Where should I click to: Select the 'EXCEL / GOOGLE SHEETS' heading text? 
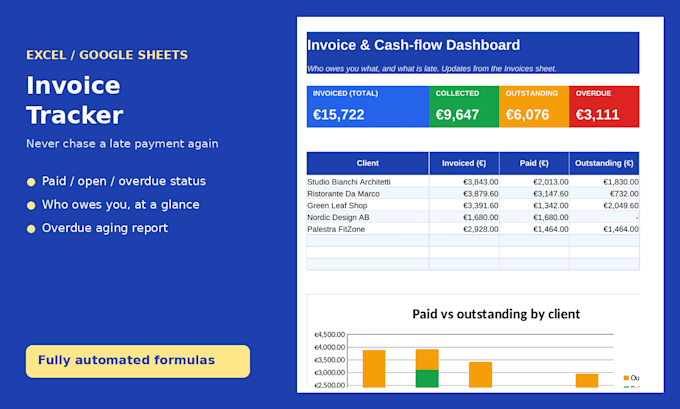(x=107, y=55)
